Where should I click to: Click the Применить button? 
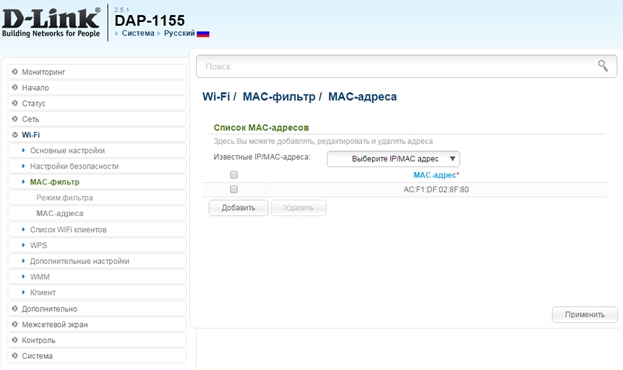click(585, 314)
